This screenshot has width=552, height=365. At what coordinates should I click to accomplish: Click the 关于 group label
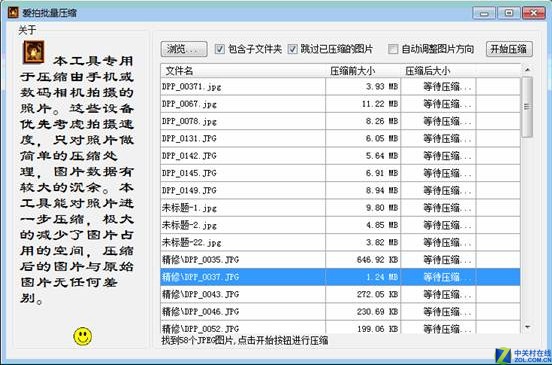27,30
